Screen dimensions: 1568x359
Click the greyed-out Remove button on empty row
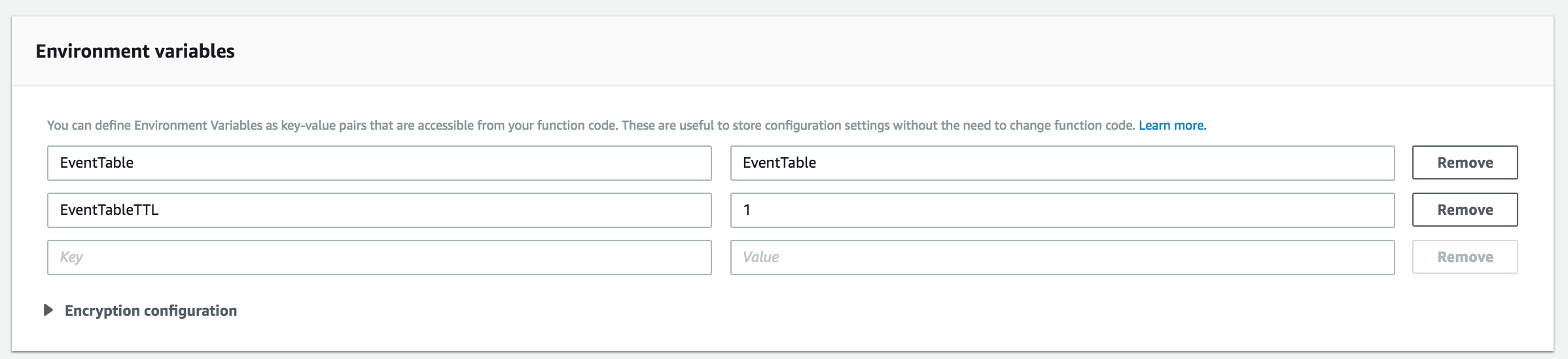click(1465, 257)
